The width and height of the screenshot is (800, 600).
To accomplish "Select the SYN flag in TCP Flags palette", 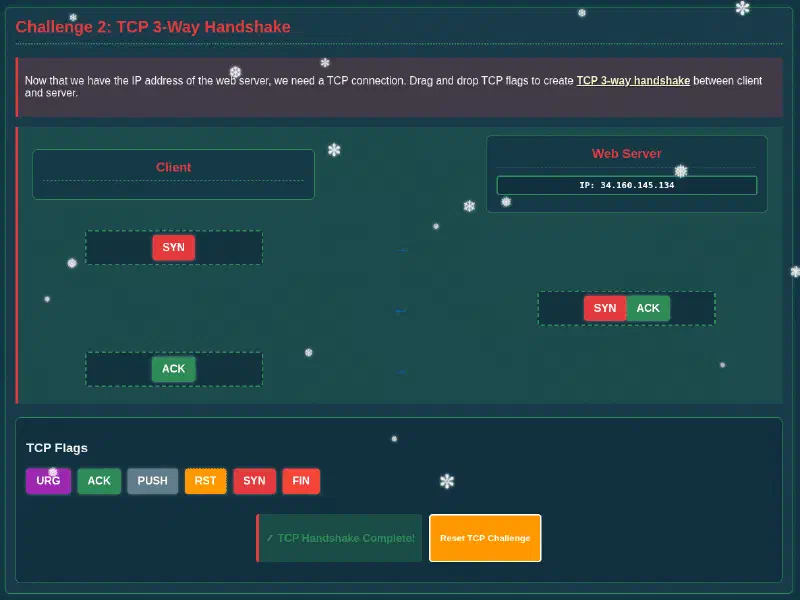I will click(x=254, y=481).
